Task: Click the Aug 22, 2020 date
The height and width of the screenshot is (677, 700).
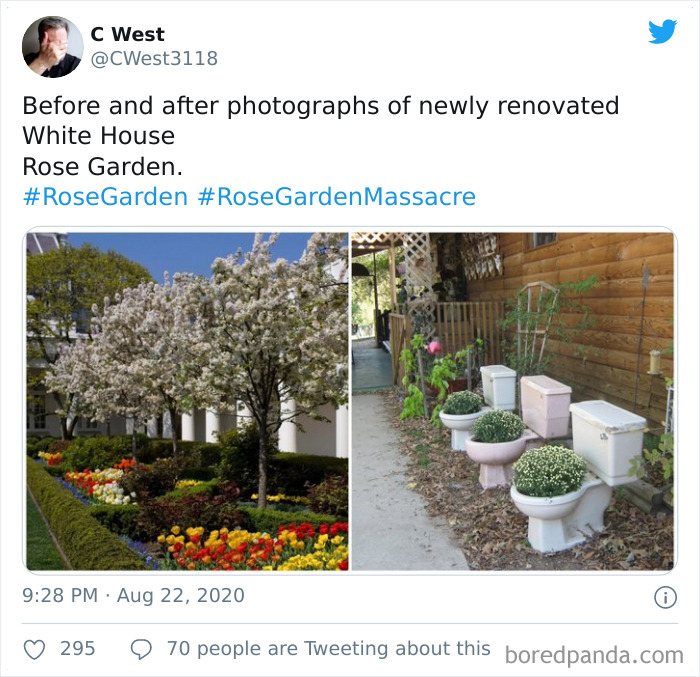Action: [x=181, y=595]
